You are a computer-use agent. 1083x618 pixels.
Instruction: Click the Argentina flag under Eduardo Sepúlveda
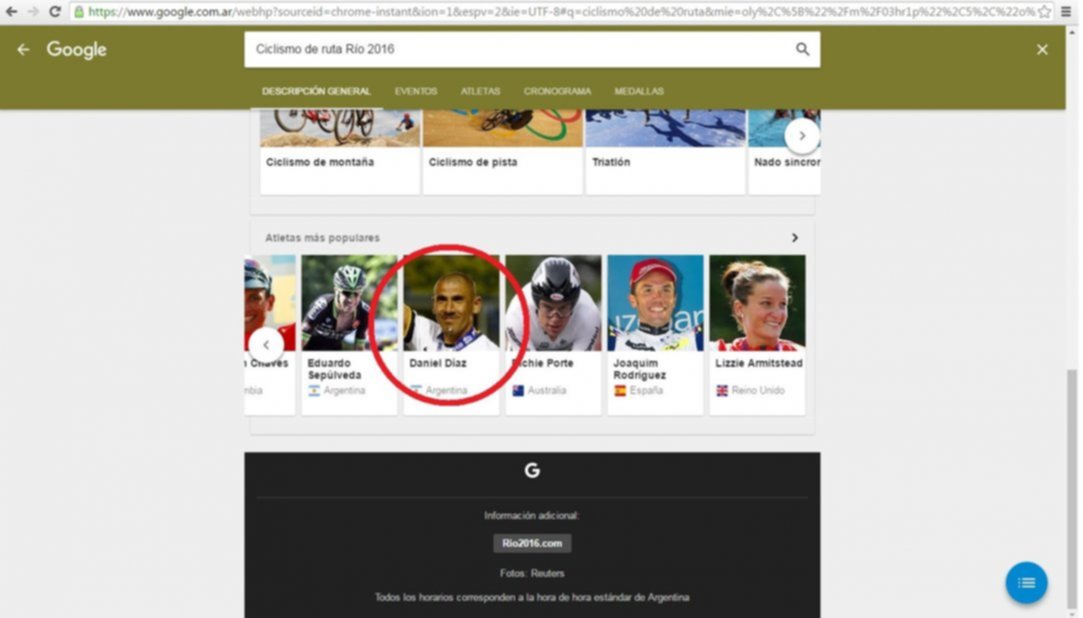pos(314,391)
